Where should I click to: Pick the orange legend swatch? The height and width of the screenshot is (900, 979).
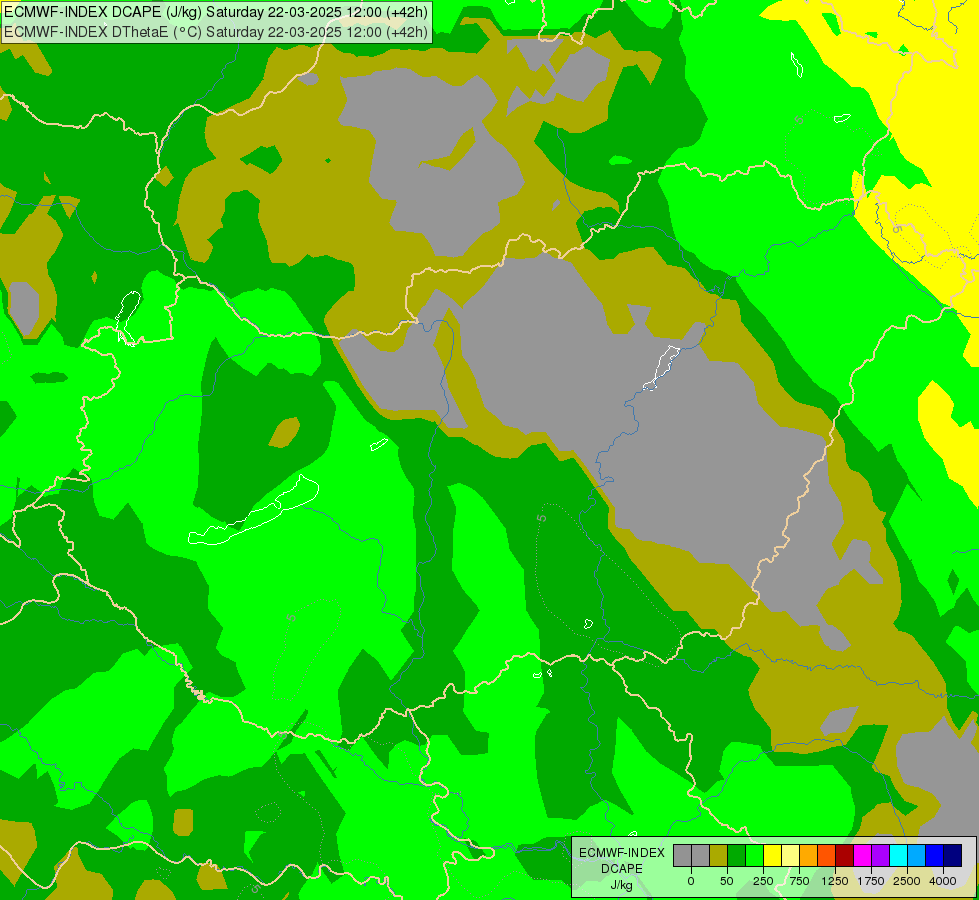pyautogui.click(x=809, y=855)
